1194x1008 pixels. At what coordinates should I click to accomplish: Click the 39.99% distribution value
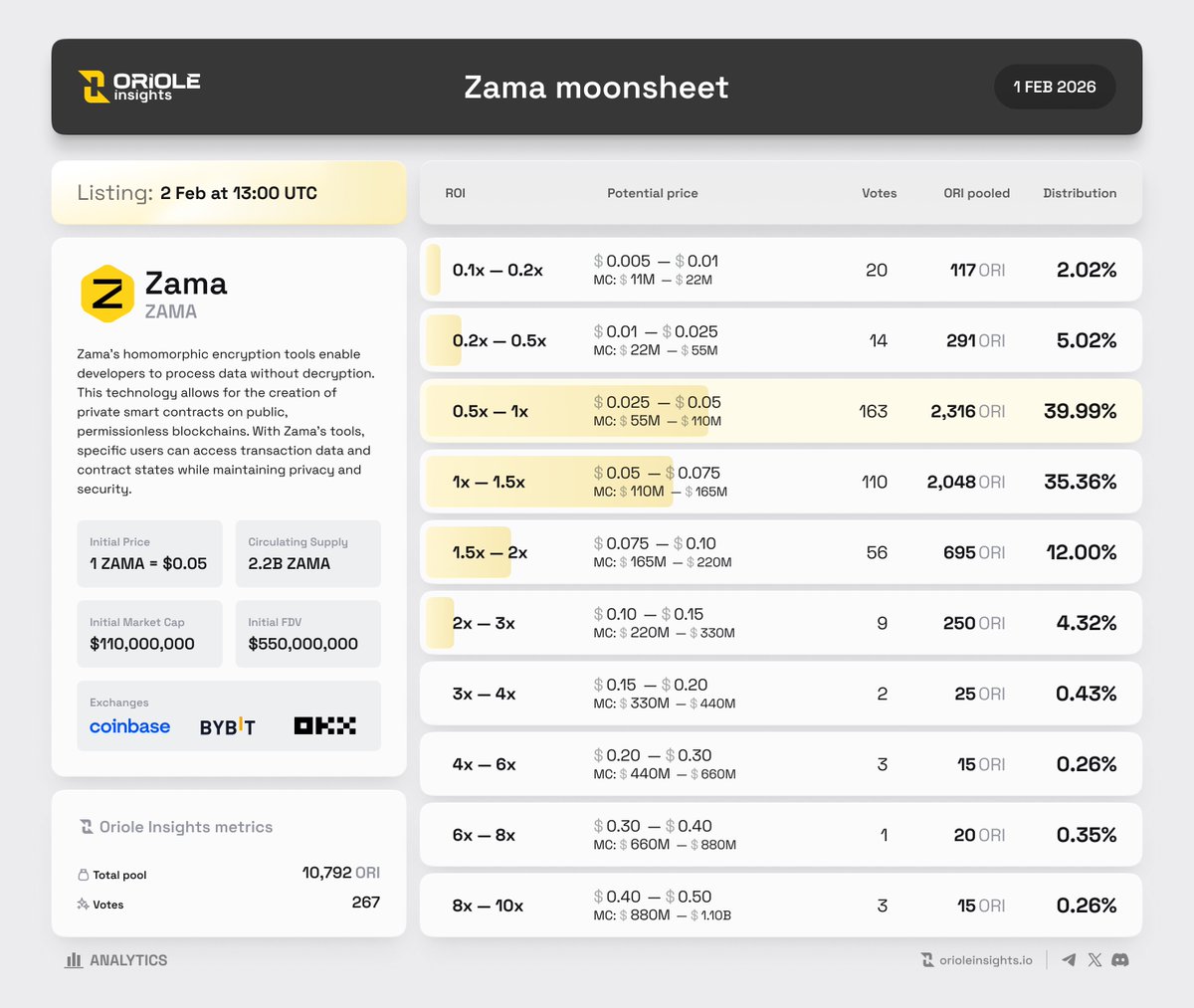1080,411
